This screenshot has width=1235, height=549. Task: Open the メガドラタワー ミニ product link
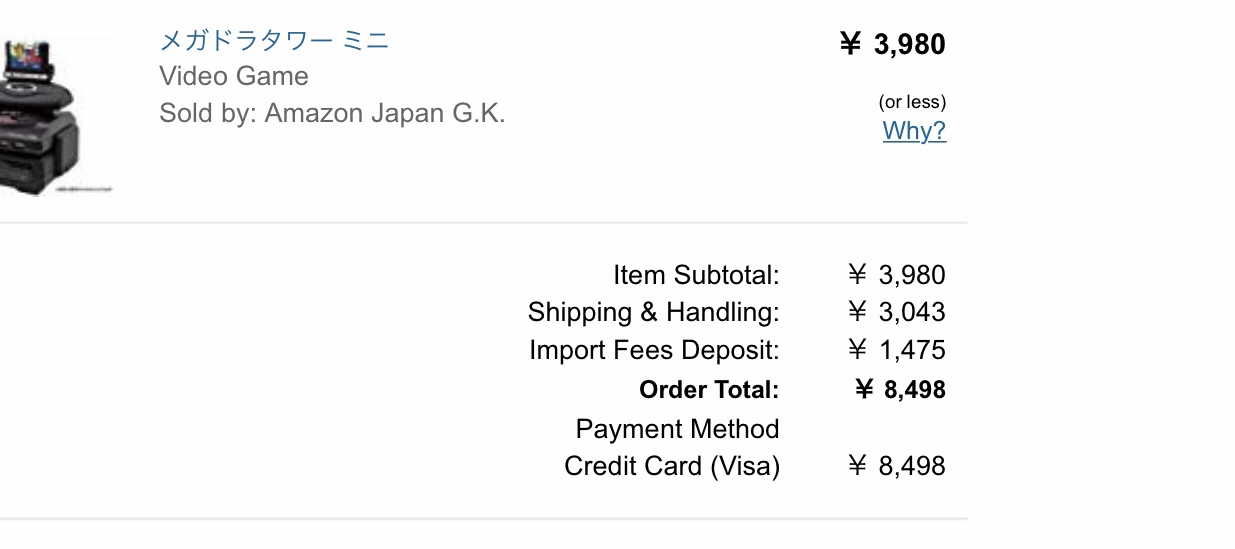274,41
